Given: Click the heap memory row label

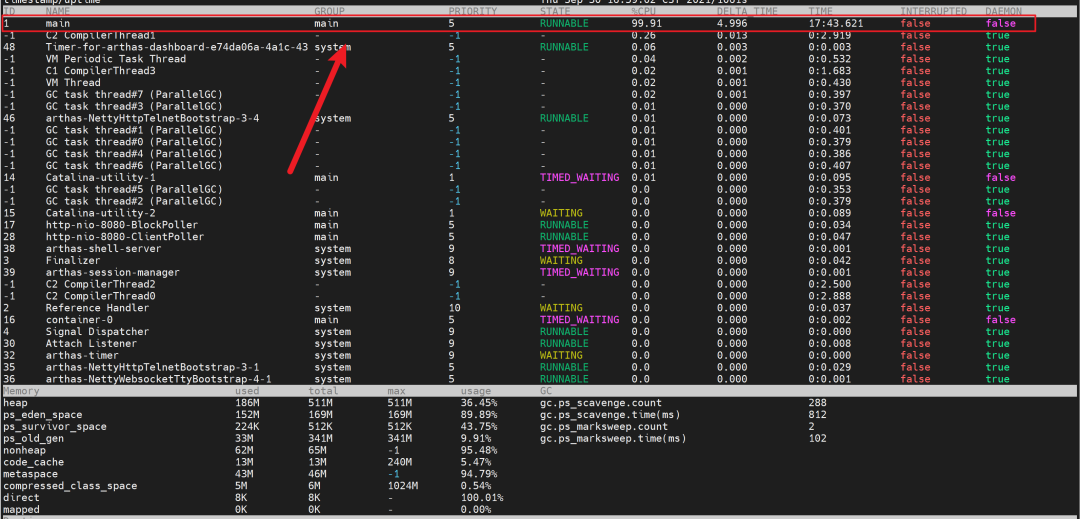Looking at the screenshot, I should [15, 403].
